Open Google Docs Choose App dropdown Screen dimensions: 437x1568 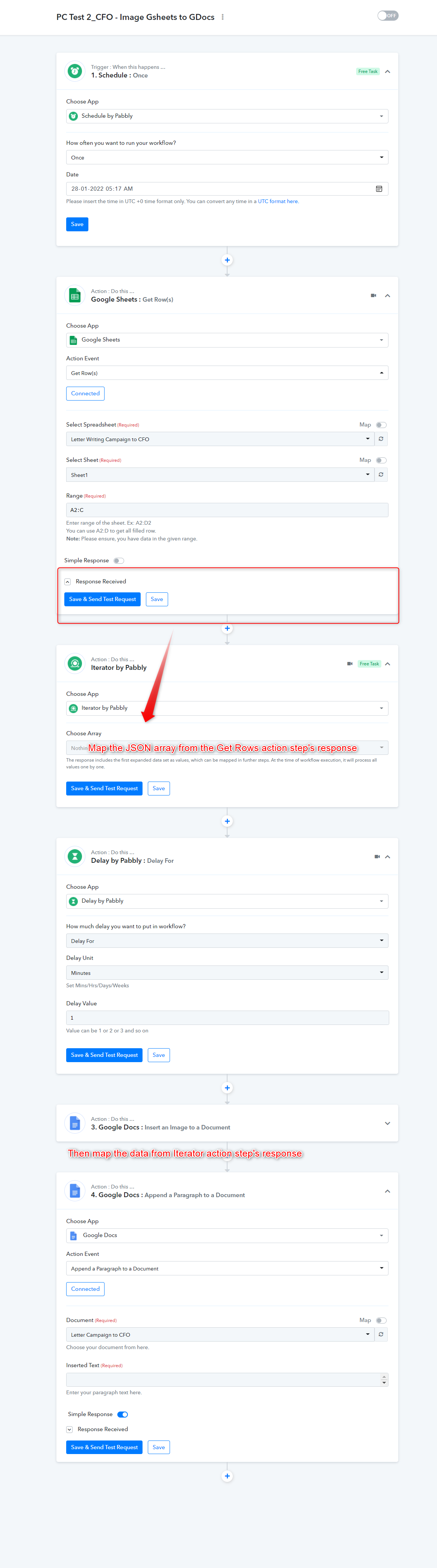pos(227,1236)
